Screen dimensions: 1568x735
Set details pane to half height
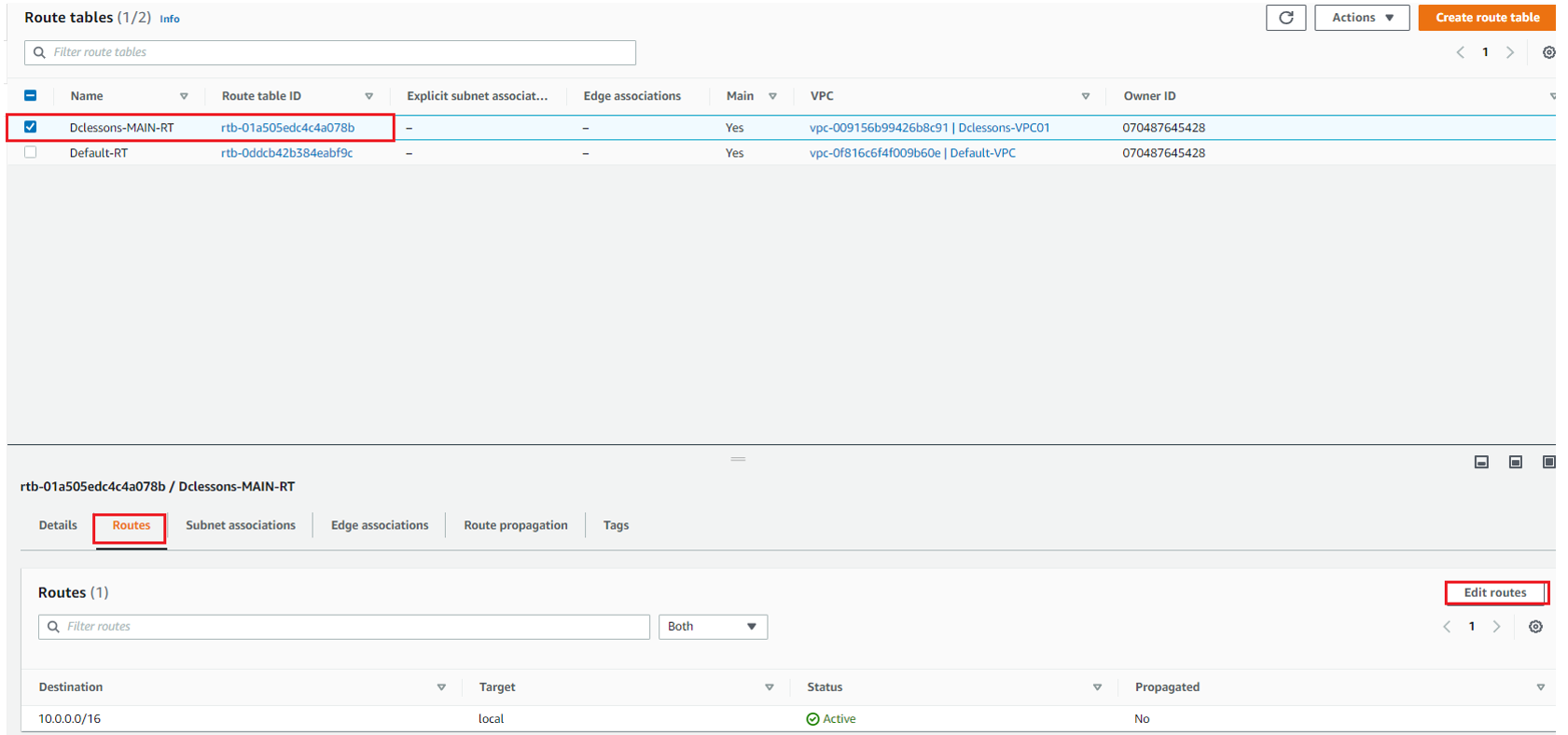[x=1516, y=462]
